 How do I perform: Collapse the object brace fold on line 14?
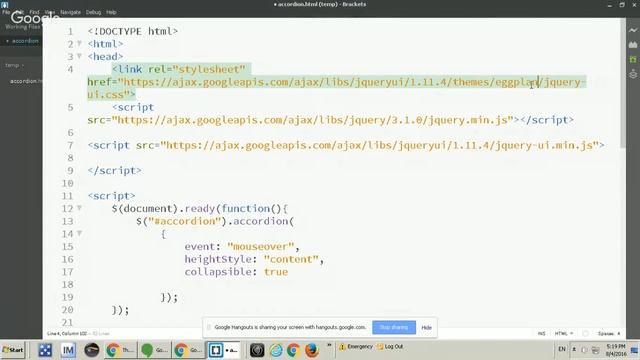80,233
